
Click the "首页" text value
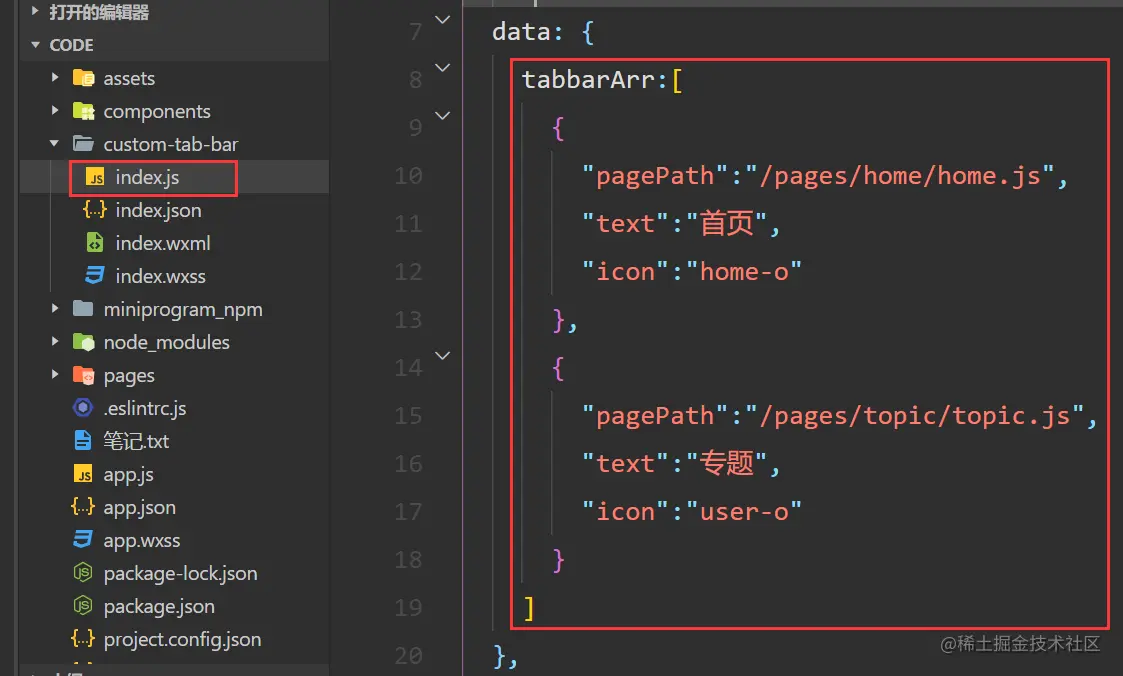727,223
